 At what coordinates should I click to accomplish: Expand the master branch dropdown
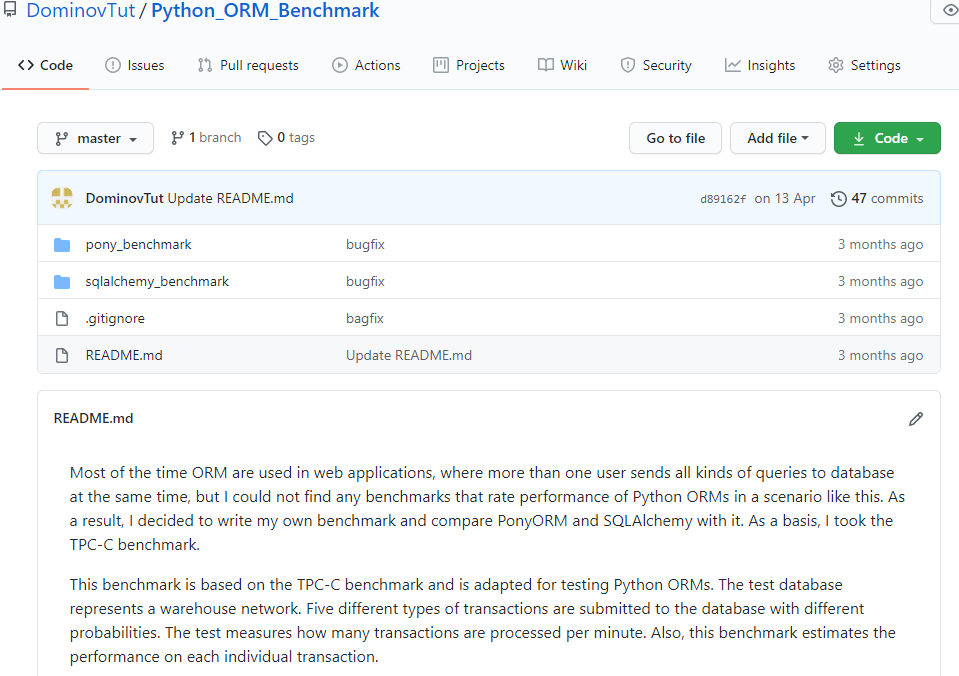[95, 138]
